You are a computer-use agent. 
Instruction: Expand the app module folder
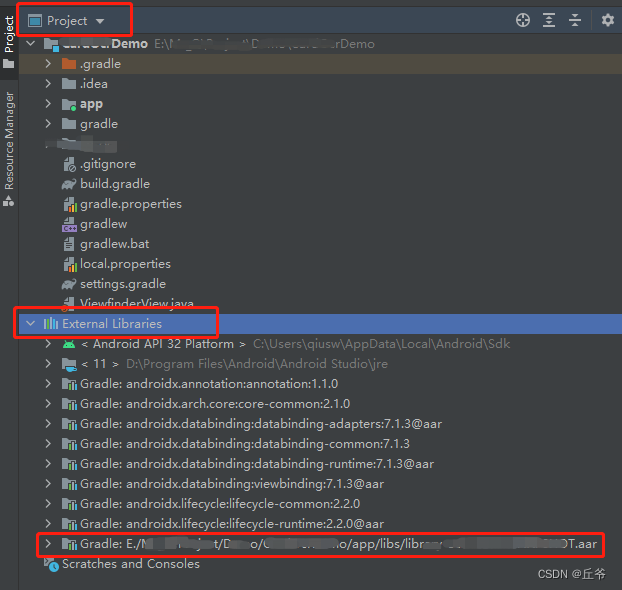48,104
